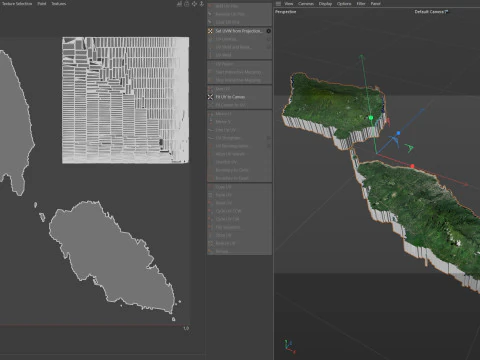The height and width of the screenshot is (360, 480).
Task: Click the viewport hamburger menu icon
Action: 278,4
